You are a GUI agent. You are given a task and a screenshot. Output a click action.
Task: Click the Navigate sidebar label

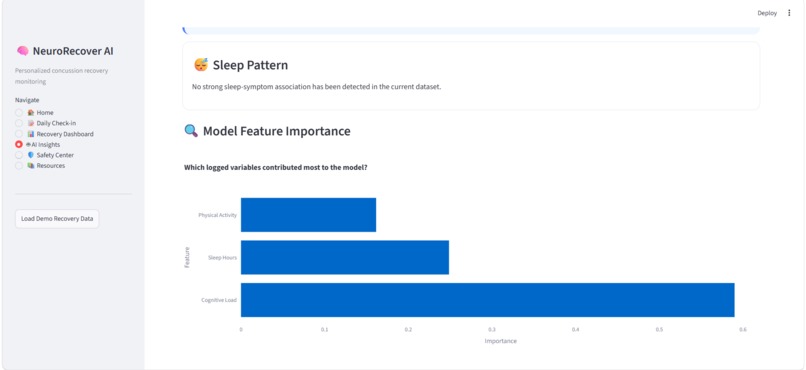click(27, 100)
